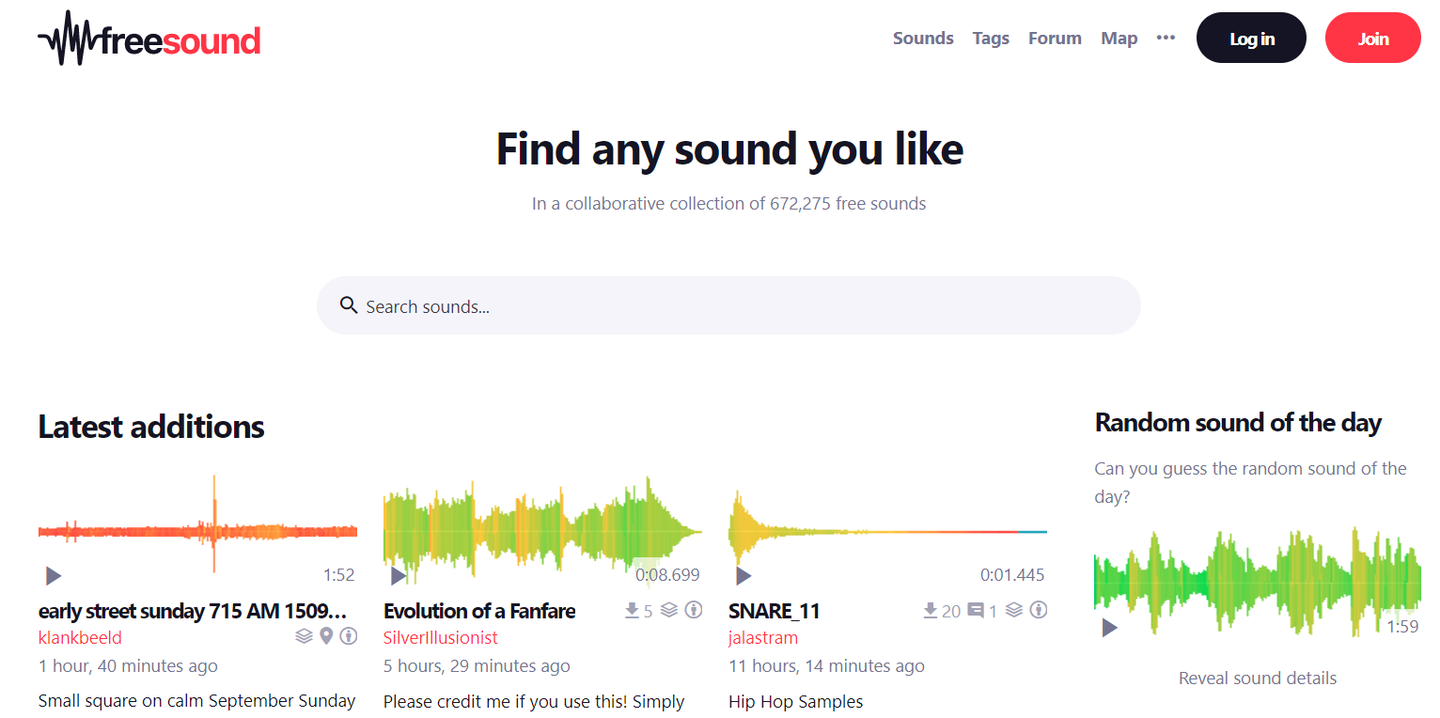Open the three-dots more menu in navigation
This screenshot has width=1440, height=718.
1166,38
